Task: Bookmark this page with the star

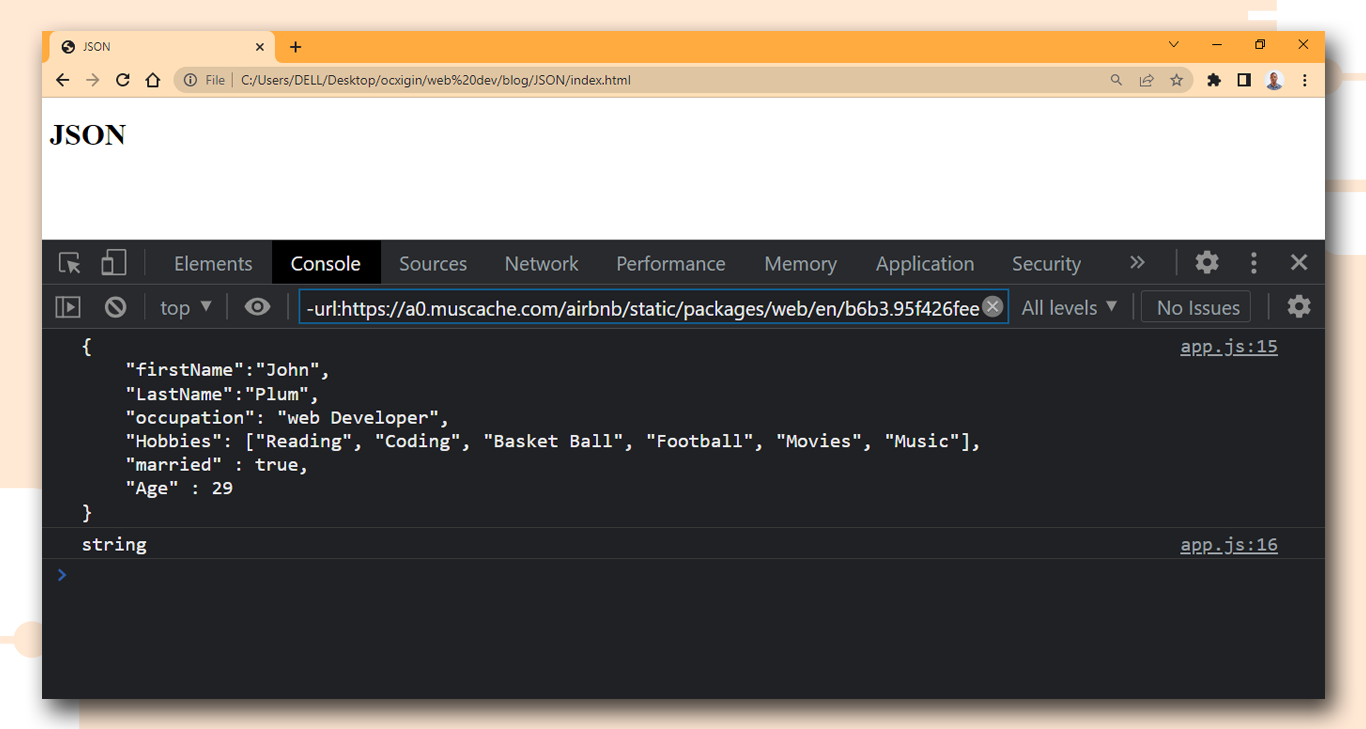Action: pos(1177,80)
